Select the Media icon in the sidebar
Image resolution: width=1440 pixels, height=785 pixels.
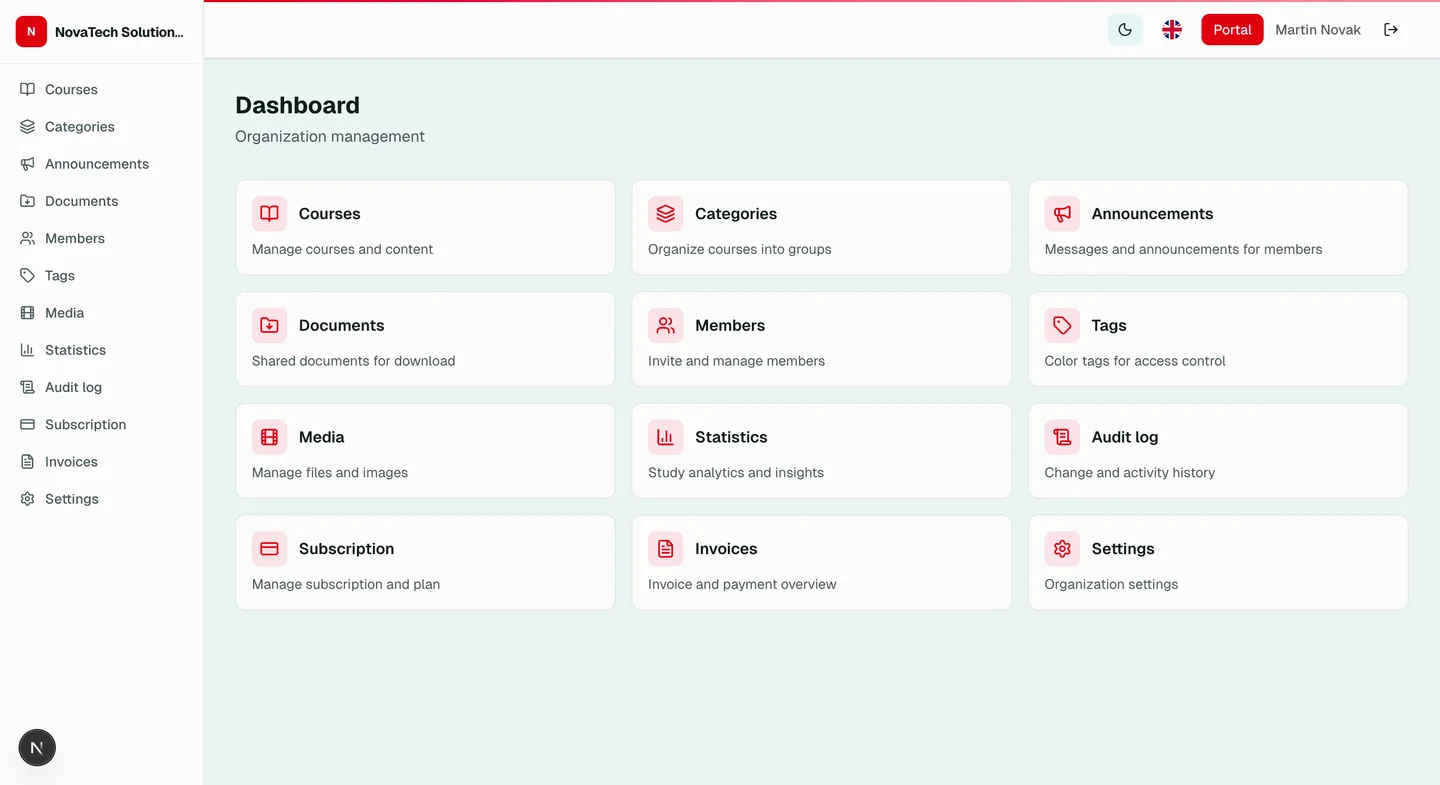[x=27, y=312]
